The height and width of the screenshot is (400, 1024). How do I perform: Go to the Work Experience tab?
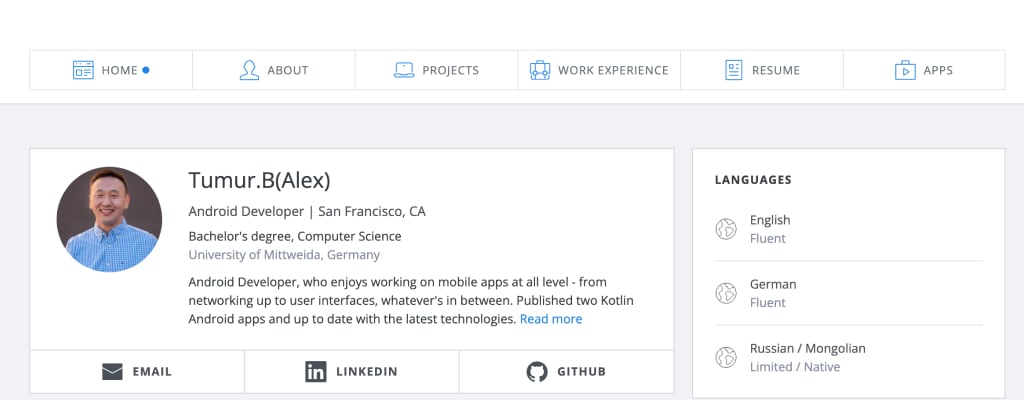[612, 70]
